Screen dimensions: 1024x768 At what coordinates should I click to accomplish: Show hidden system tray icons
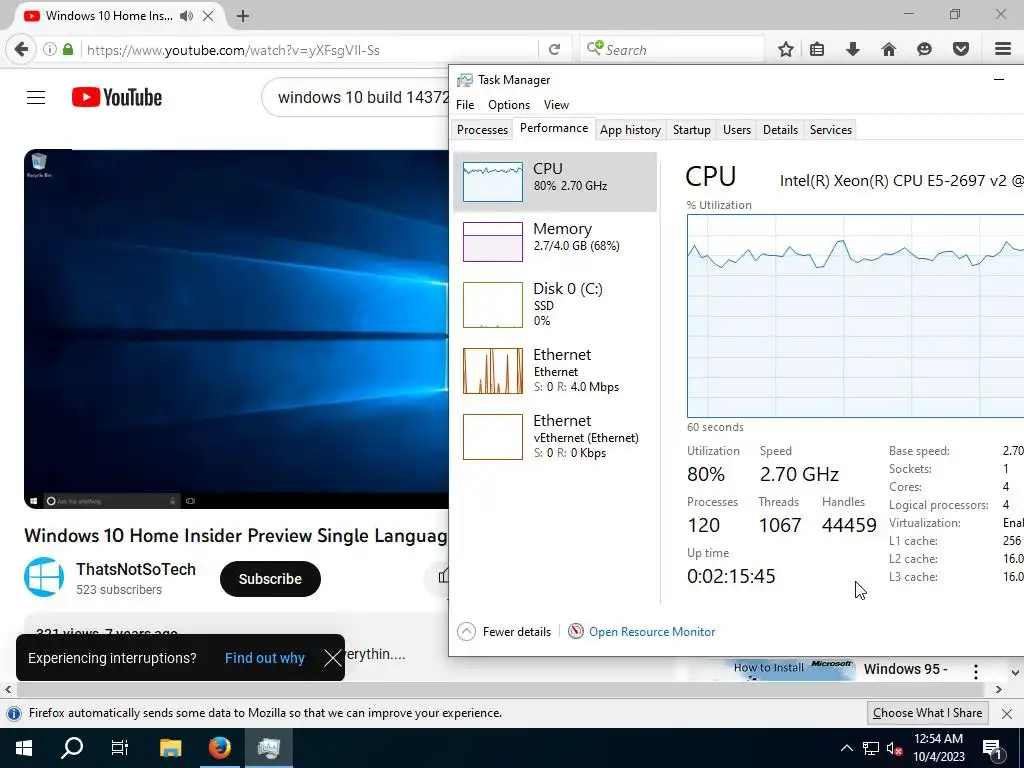[x=846, y=748]
